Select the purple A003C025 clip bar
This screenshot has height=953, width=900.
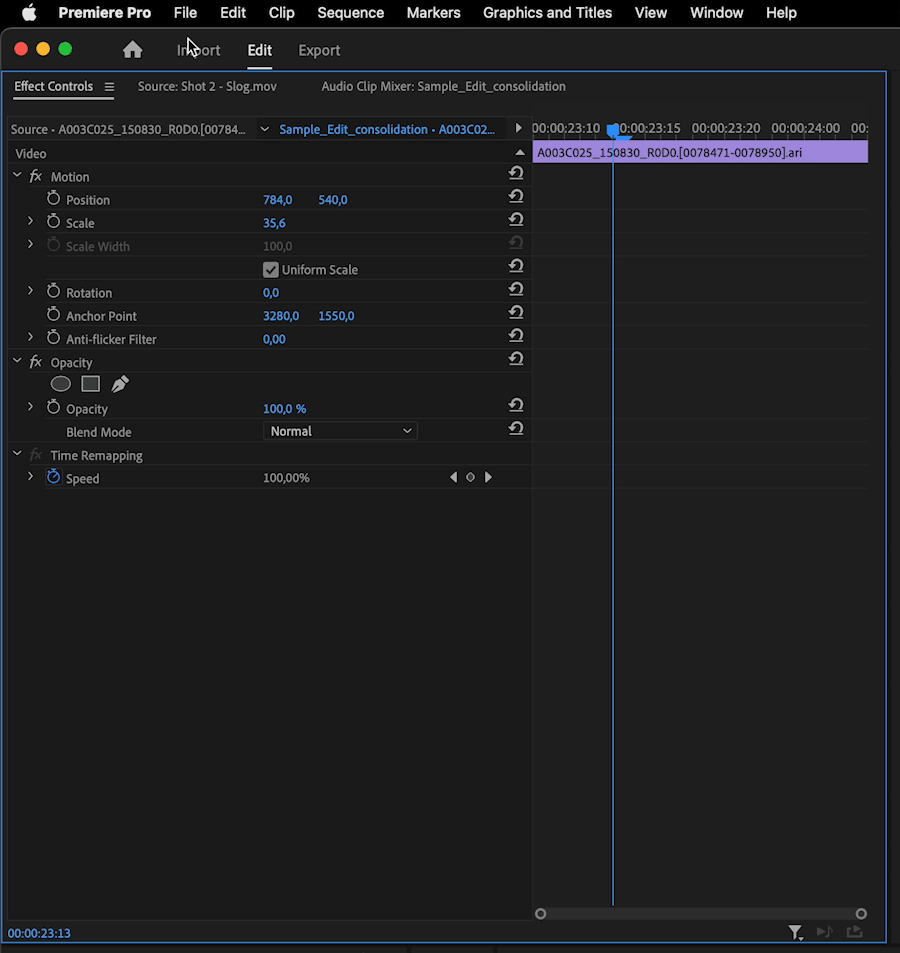tap(700, 152)
